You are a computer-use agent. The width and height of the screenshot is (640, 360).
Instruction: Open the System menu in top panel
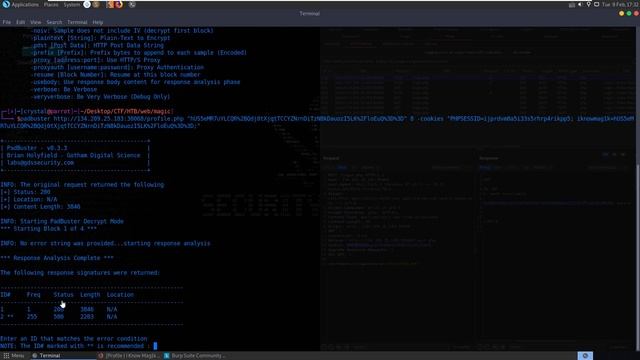[x=72, y=4]
